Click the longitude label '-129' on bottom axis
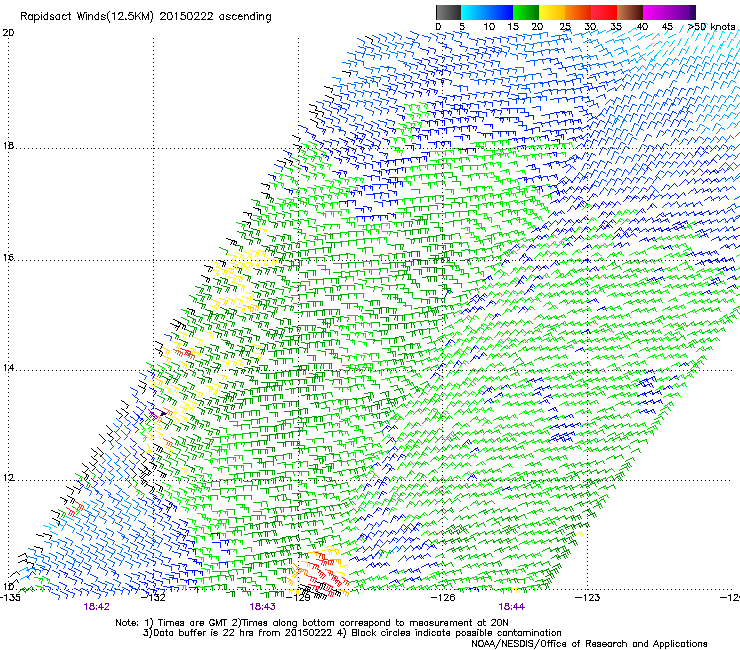Screen dimensions: 740x650 [300, 598]
